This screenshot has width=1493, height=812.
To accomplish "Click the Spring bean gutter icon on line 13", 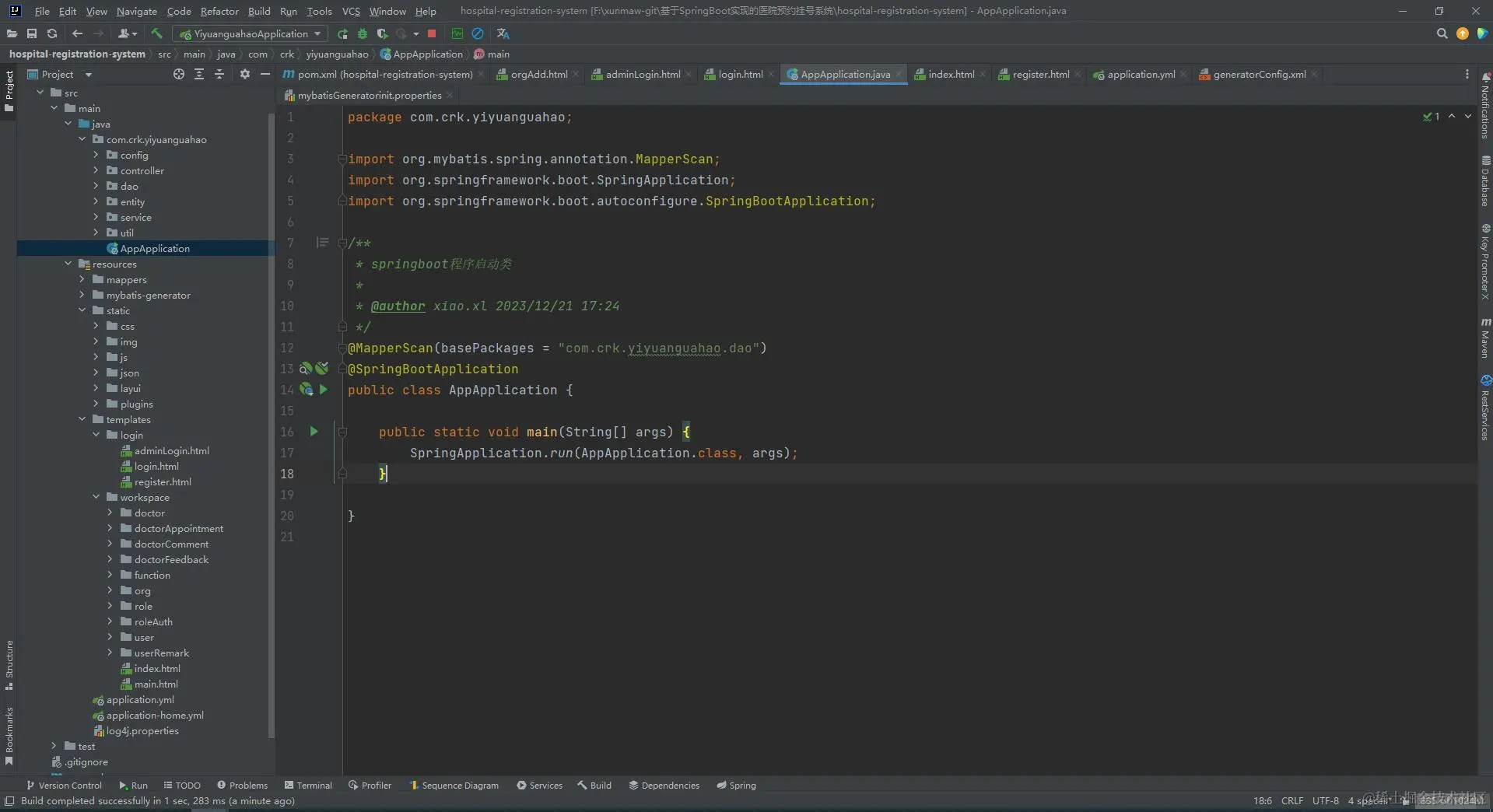I will [x=306, y=368].
